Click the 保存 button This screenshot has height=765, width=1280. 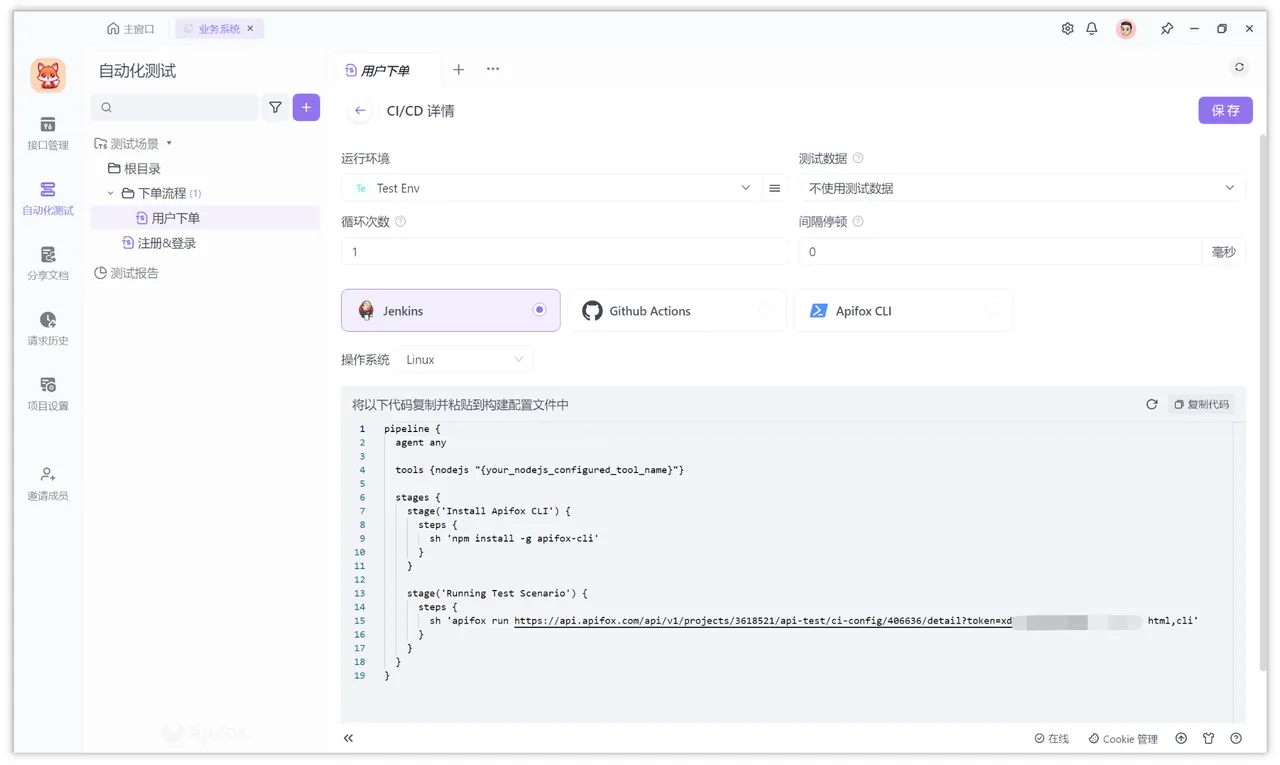click(x=1225, y=110)
